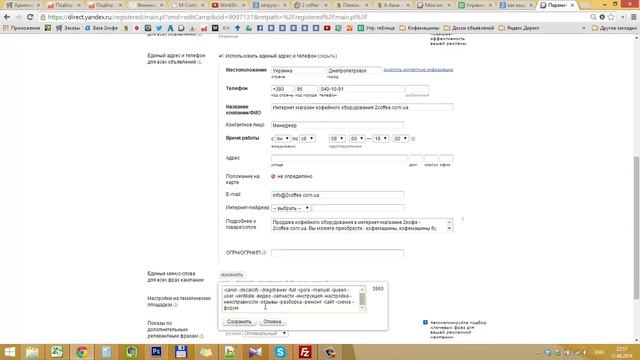Open the Заказы cart bookmark
Viewport: 640px width, 360px height.
[x=68, y=28]
